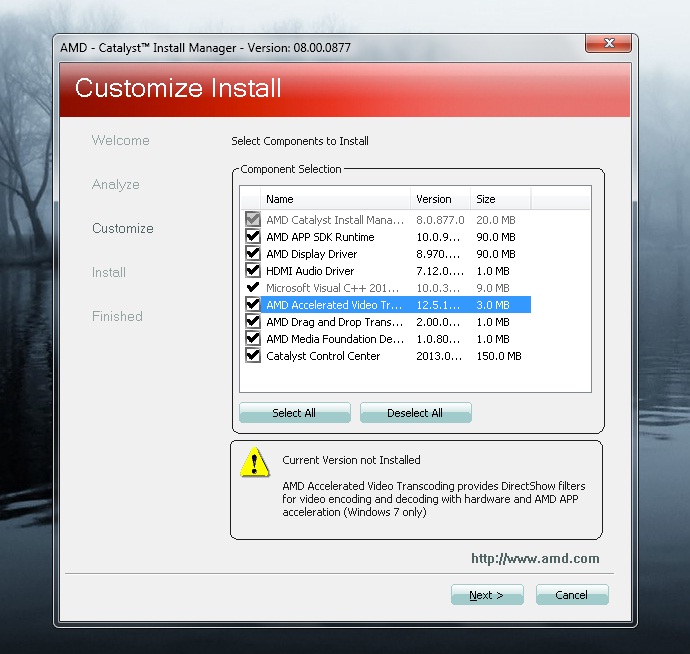This screenshot has height=654, width=690.
Task: Toggle AMD Media Foundation Decoders checkbox
Action: point(253,338)
